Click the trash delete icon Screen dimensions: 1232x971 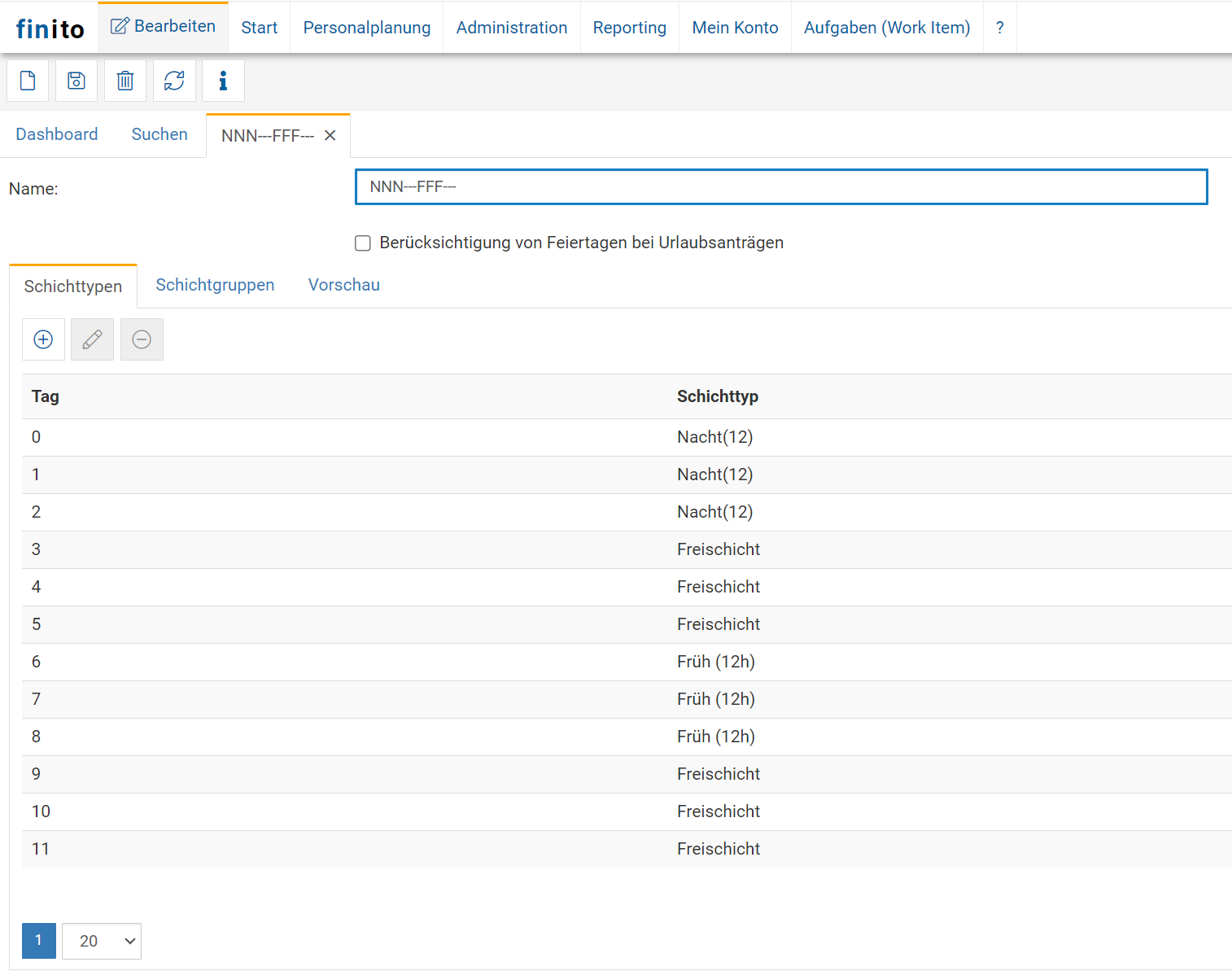click(125, 81)
